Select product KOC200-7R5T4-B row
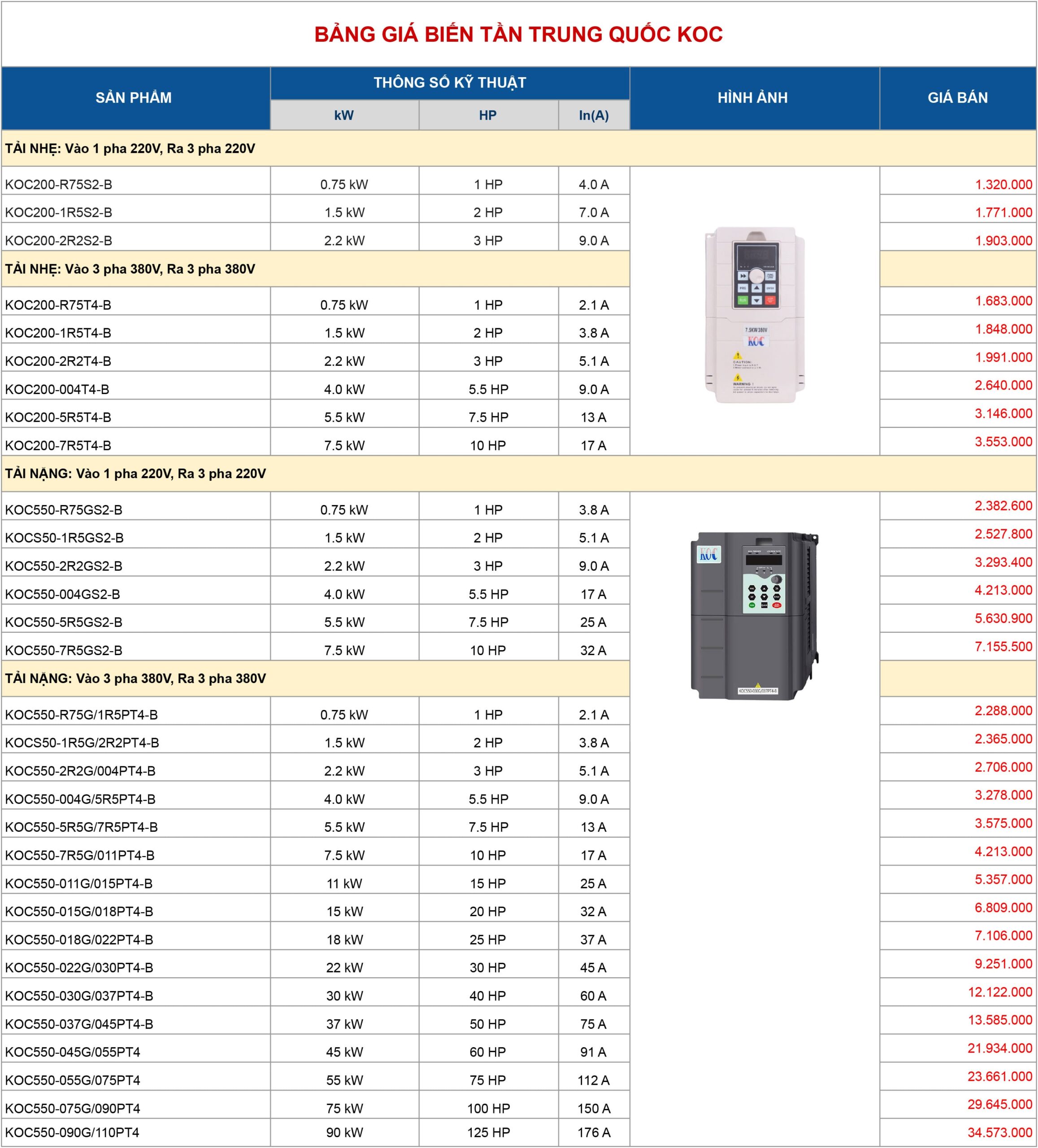1038x1148 pixels. tap(58, 445)
